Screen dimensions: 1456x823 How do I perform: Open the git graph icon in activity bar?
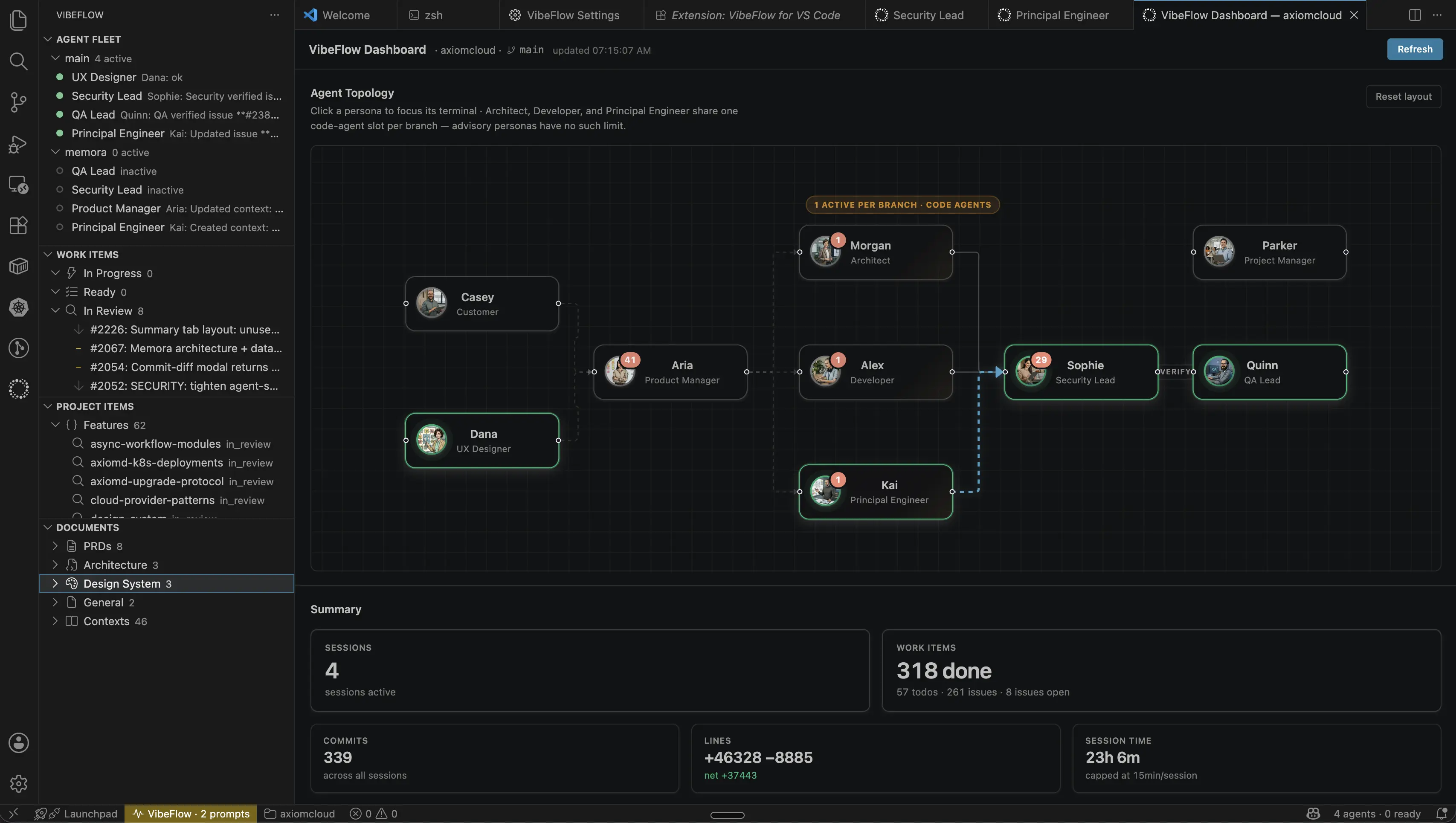click(19, 348)
